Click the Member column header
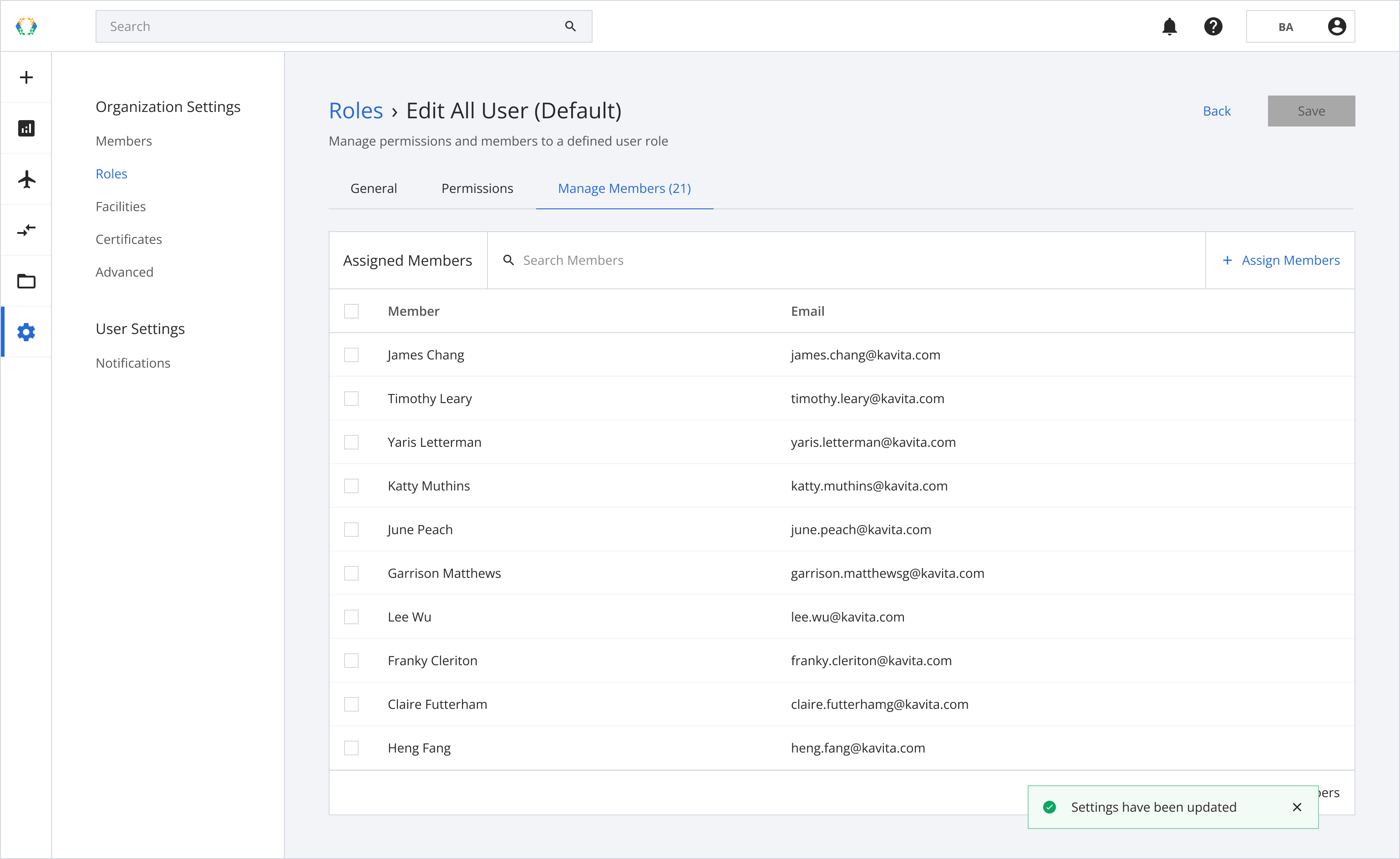 tap(414, 311)
